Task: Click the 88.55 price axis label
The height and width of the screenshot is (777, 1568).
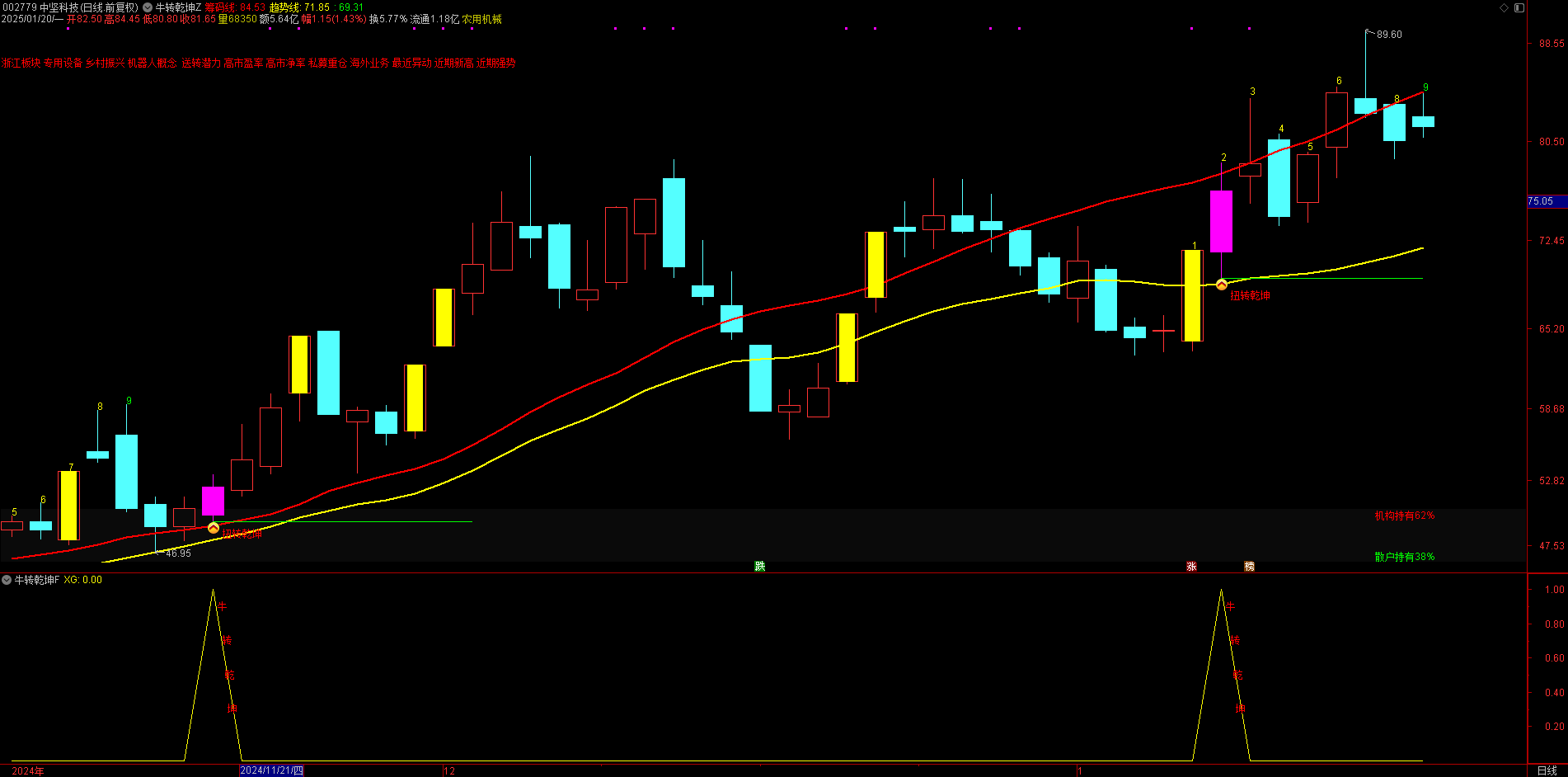Action: pyautogui.click(x=1552, y=44)
